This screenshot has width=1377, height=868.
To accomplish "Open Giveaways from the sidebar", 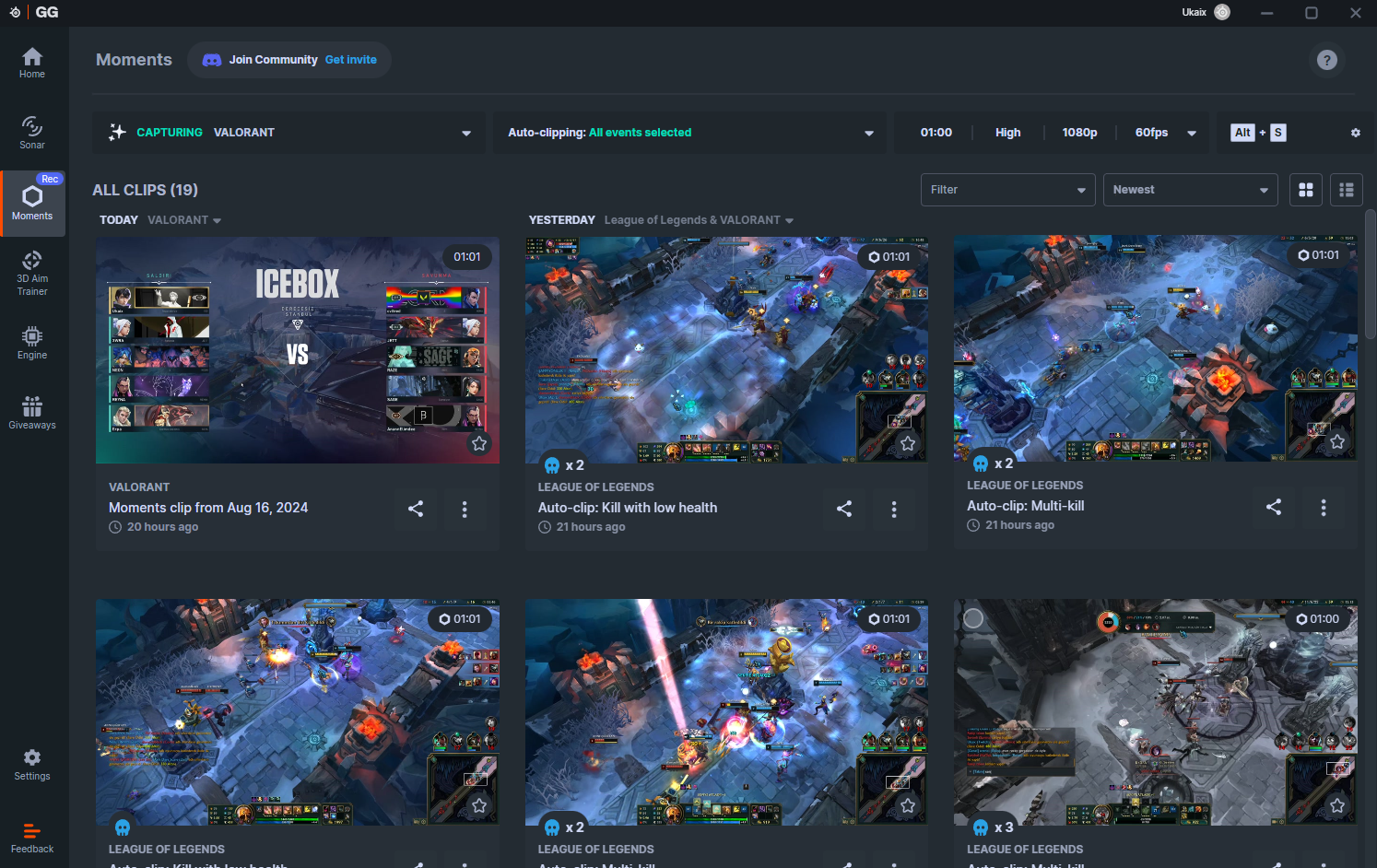I will 32,413.
